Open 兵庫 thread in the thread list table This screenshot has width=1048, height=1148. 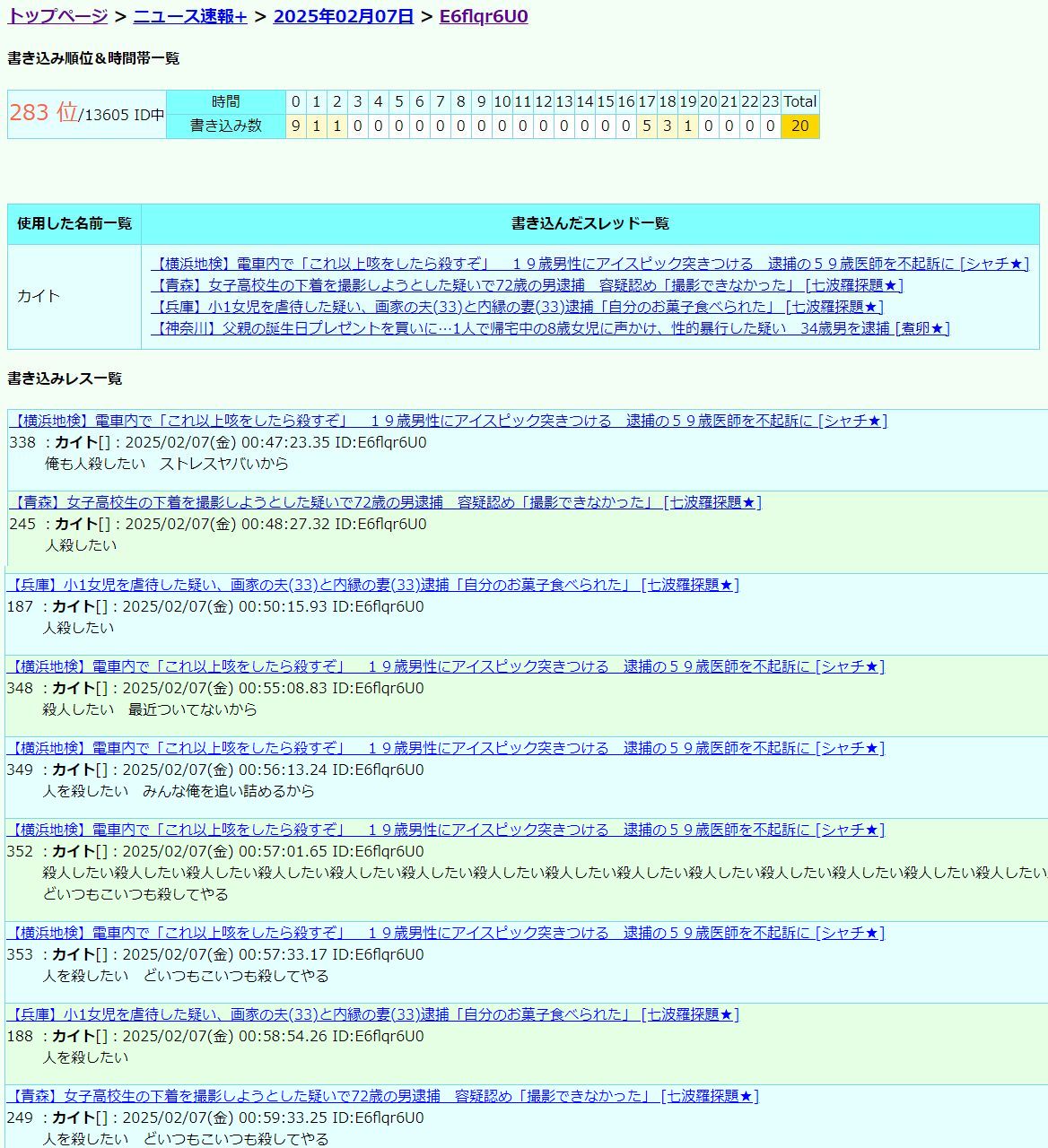(x=517, y=307)
